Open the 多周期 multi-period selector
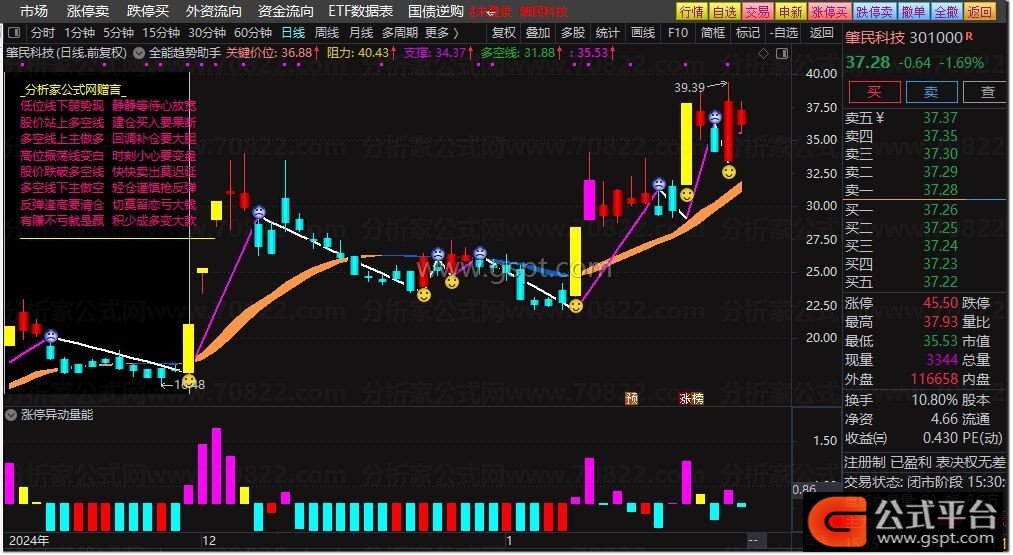 tap(399, 32)
